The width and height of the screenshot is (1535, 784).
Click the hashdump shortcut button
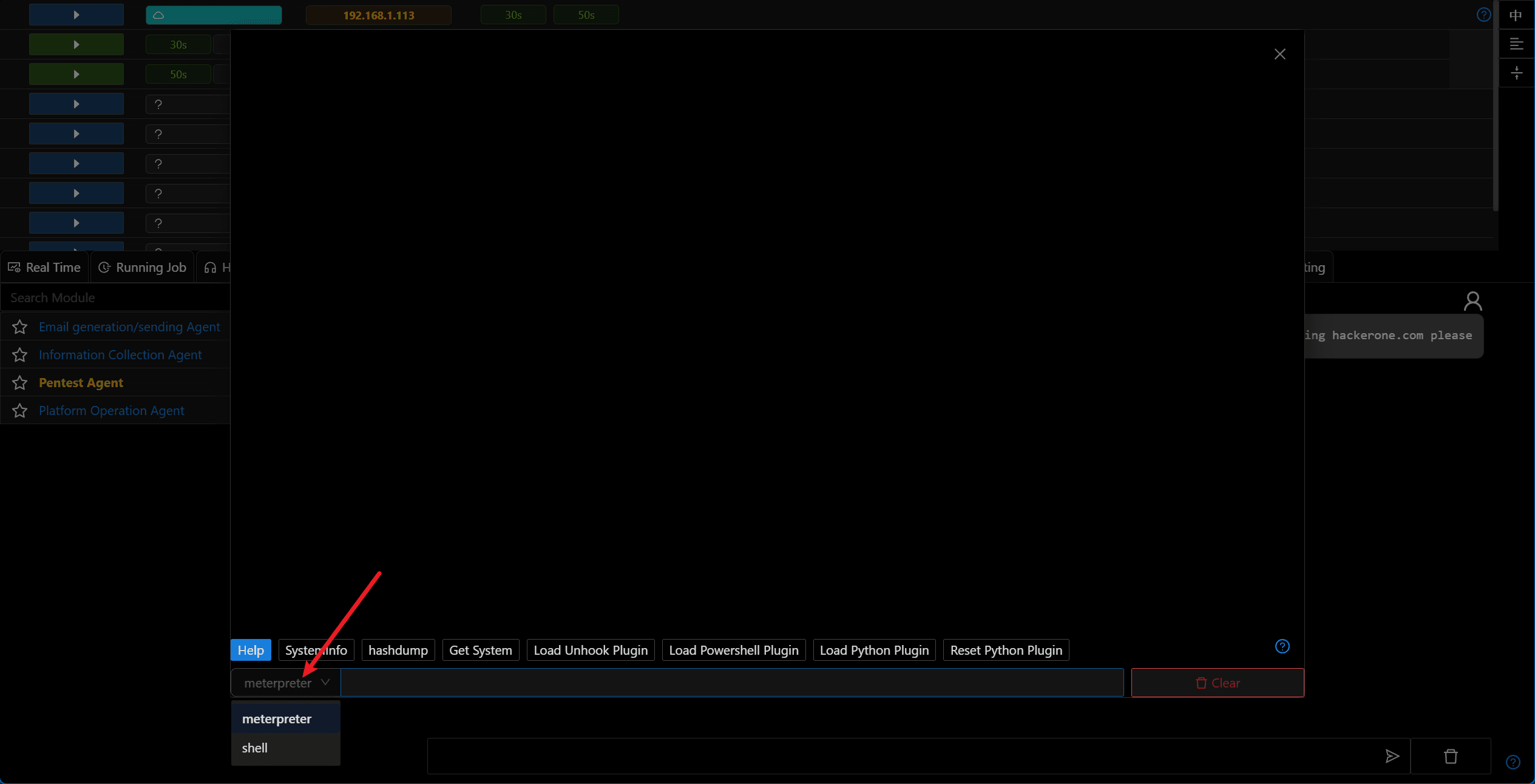pos(398,651)
